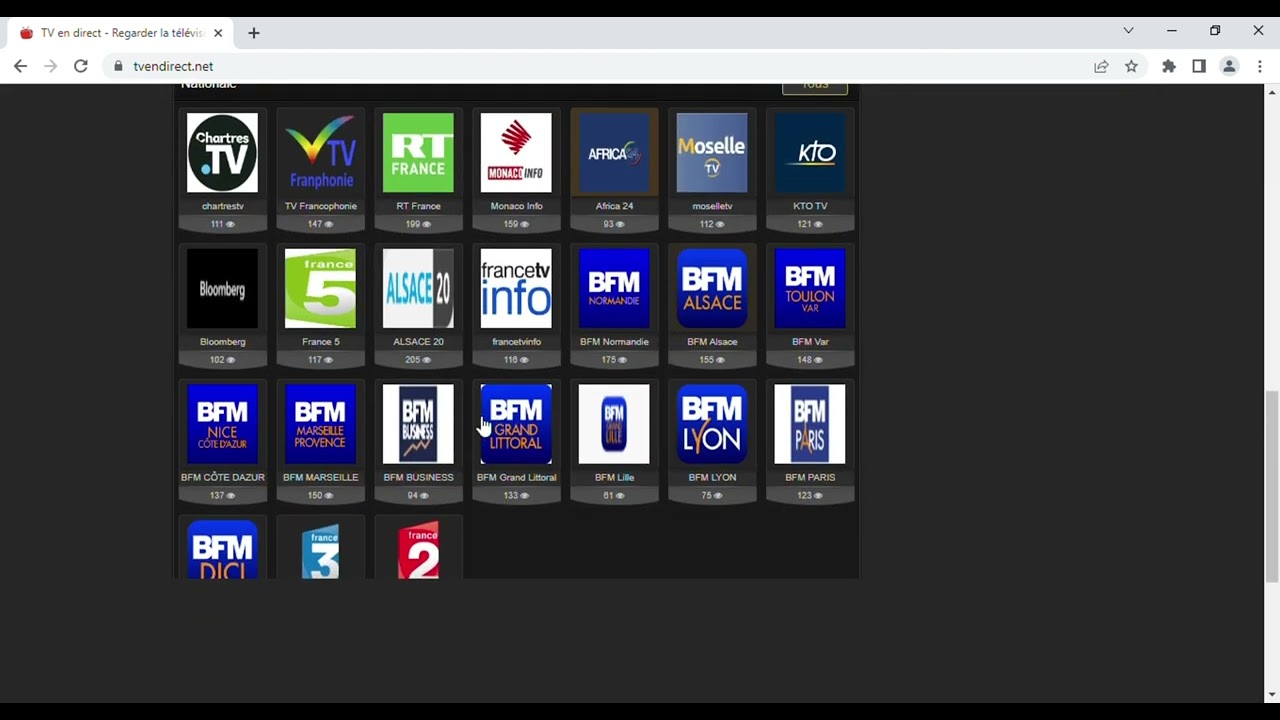Viewport: 1280px width, 720px height.
Task: Launch the BFM Toulon Var channel logo
Action: tap(810, 288)
